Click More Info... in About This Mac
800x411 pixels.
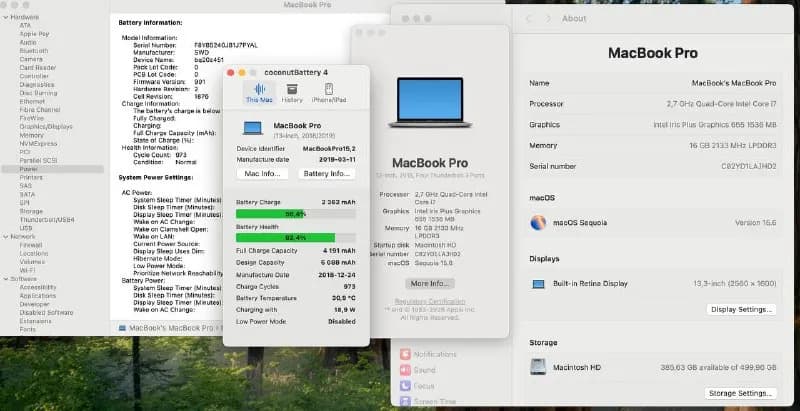point(430,284)
